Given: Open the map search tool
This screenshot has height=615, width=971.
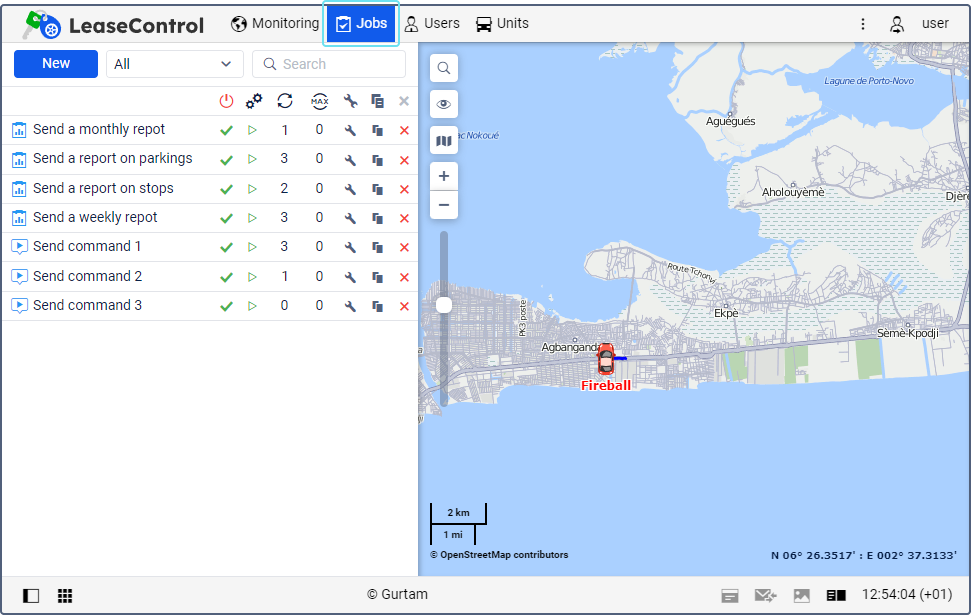Looking at the screenshot, I should click(x=444, y=68).
